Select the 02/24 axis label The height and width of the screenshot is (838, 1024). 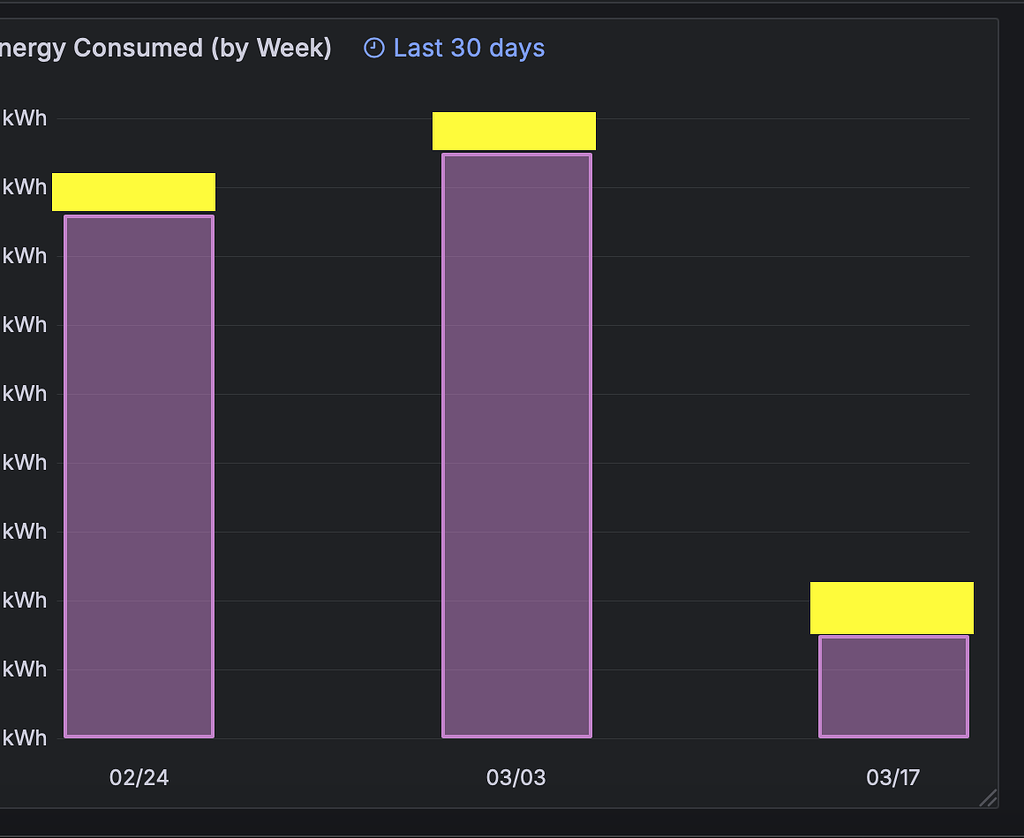[138, 776]
